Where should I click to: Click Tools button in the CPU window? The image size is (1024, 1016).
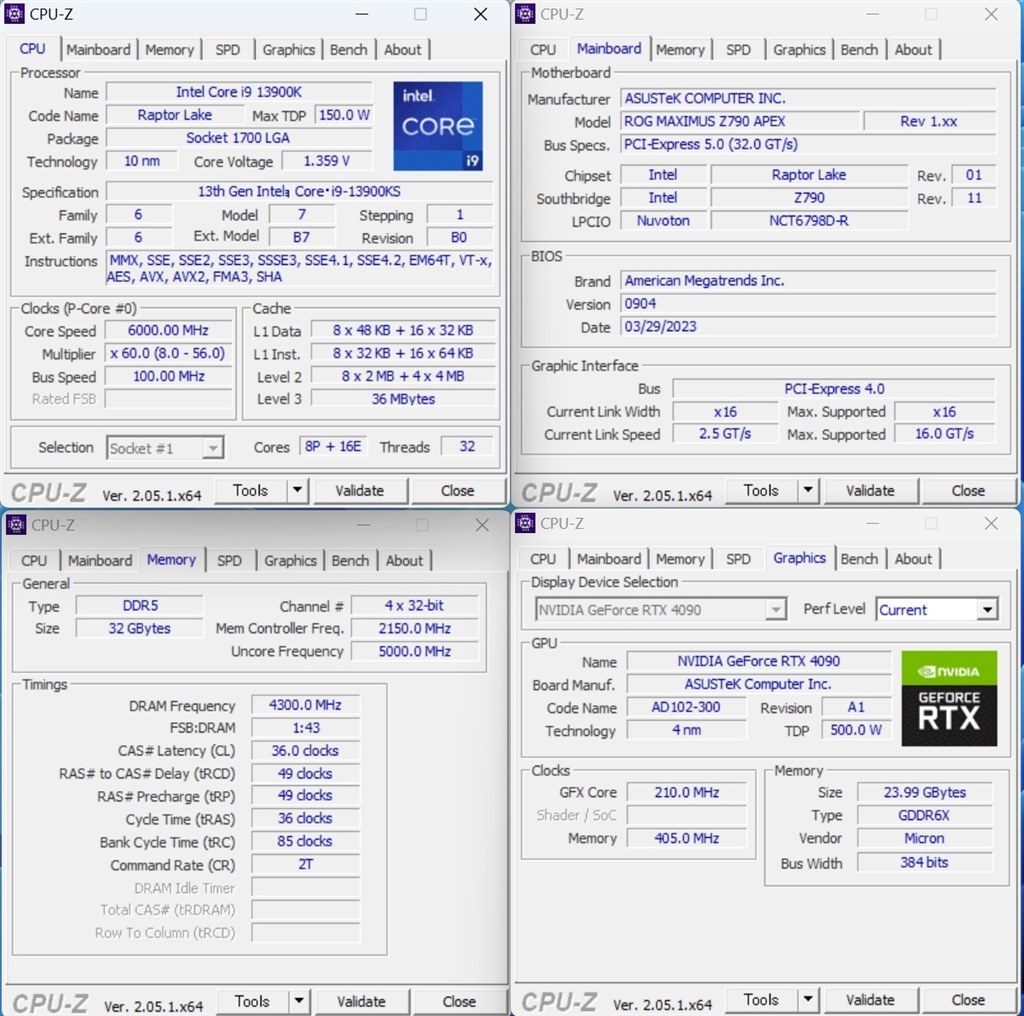[250, 490]
